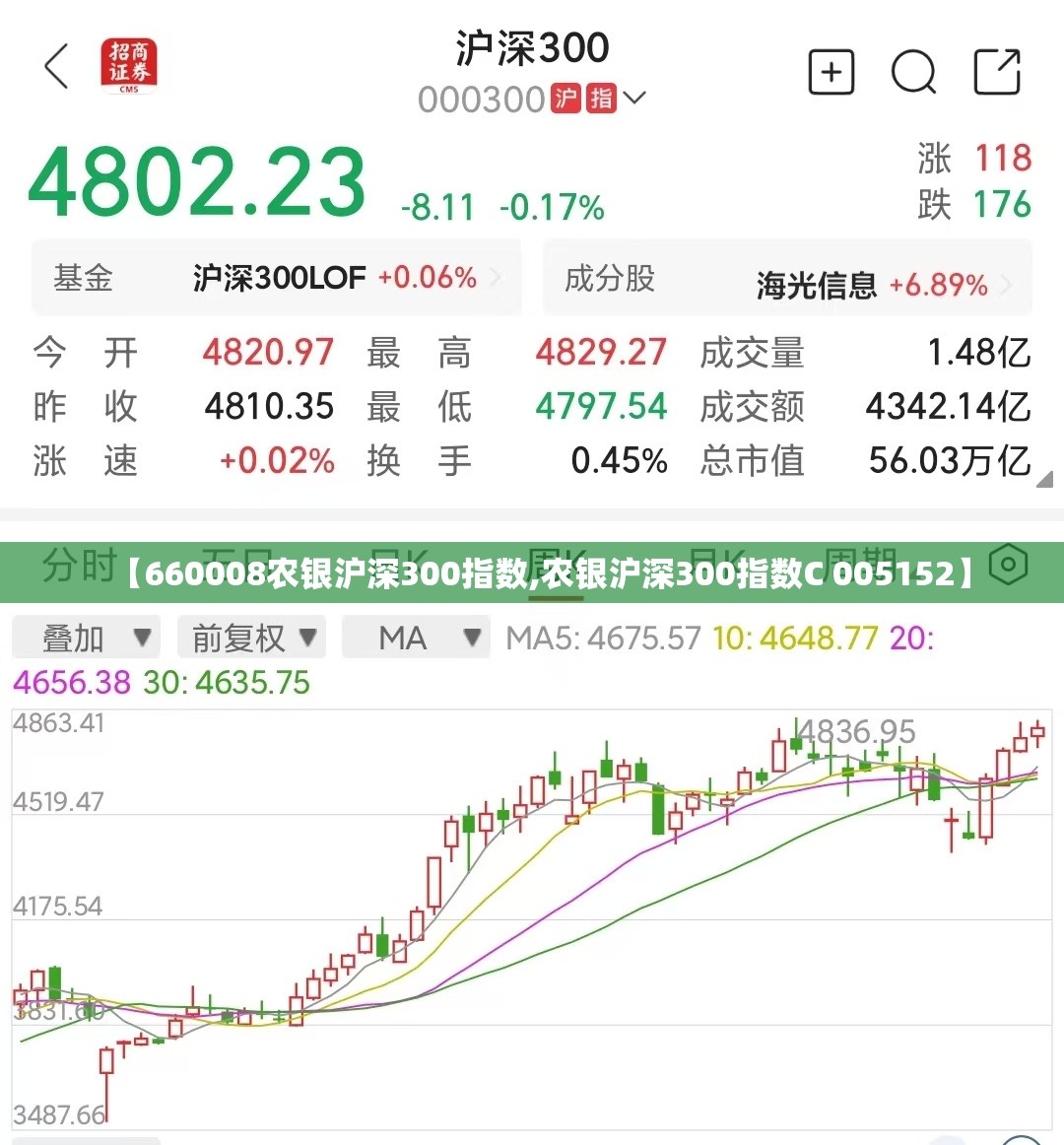
Task: Click 最低 value 4797.54
Action: (x=601, y=406)
